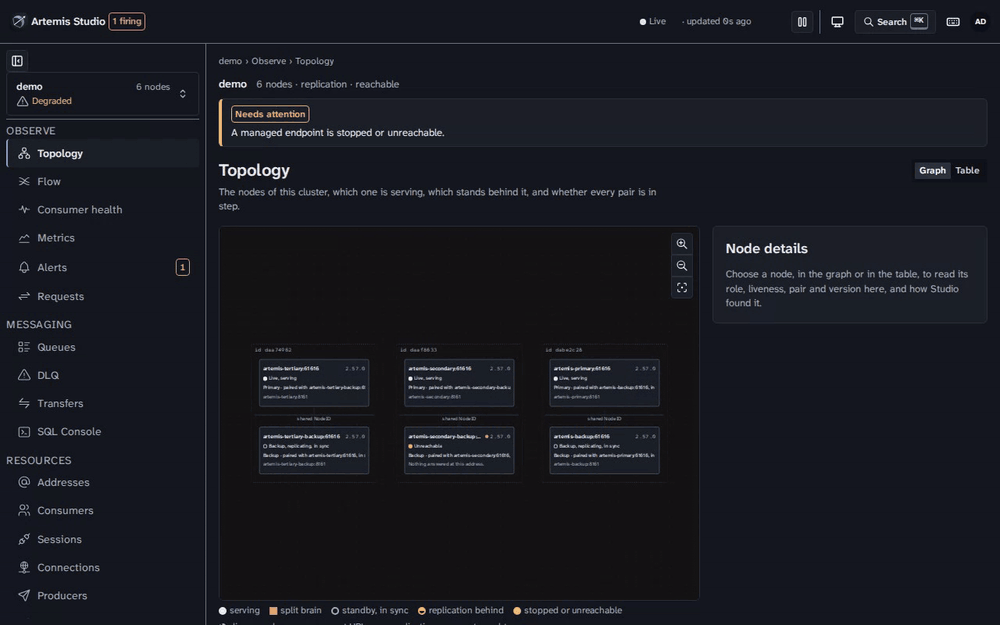Collapse the sidebar with the panel icon

coord(17,61)
